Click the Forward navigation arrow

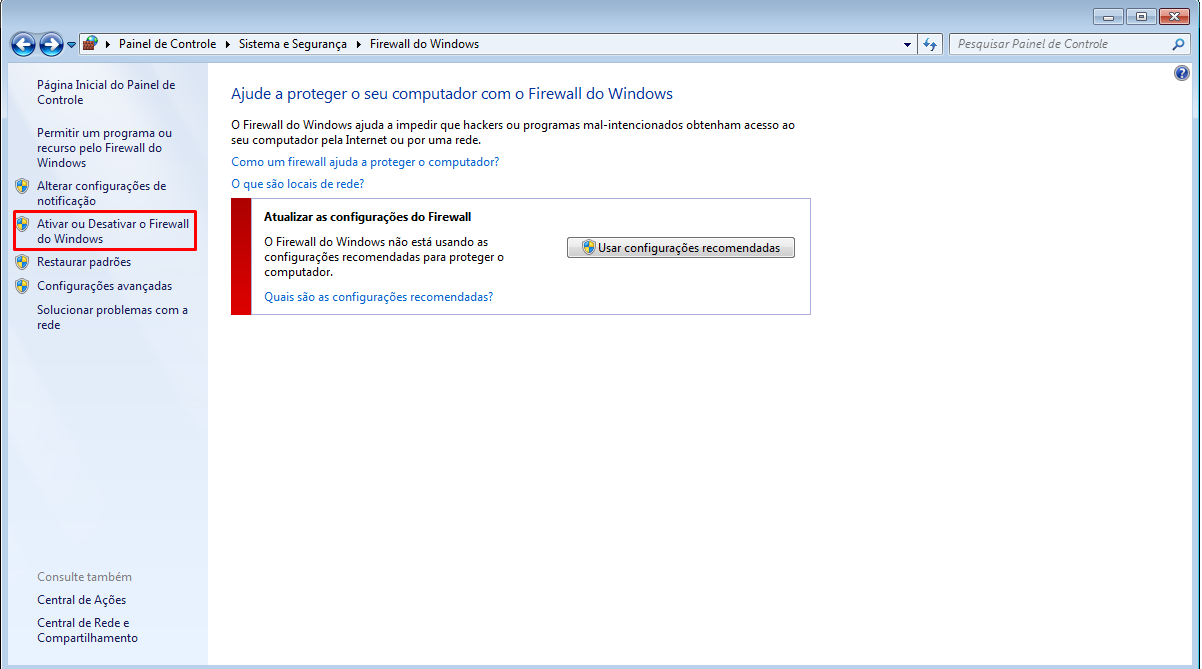click(x=51, y=44)
